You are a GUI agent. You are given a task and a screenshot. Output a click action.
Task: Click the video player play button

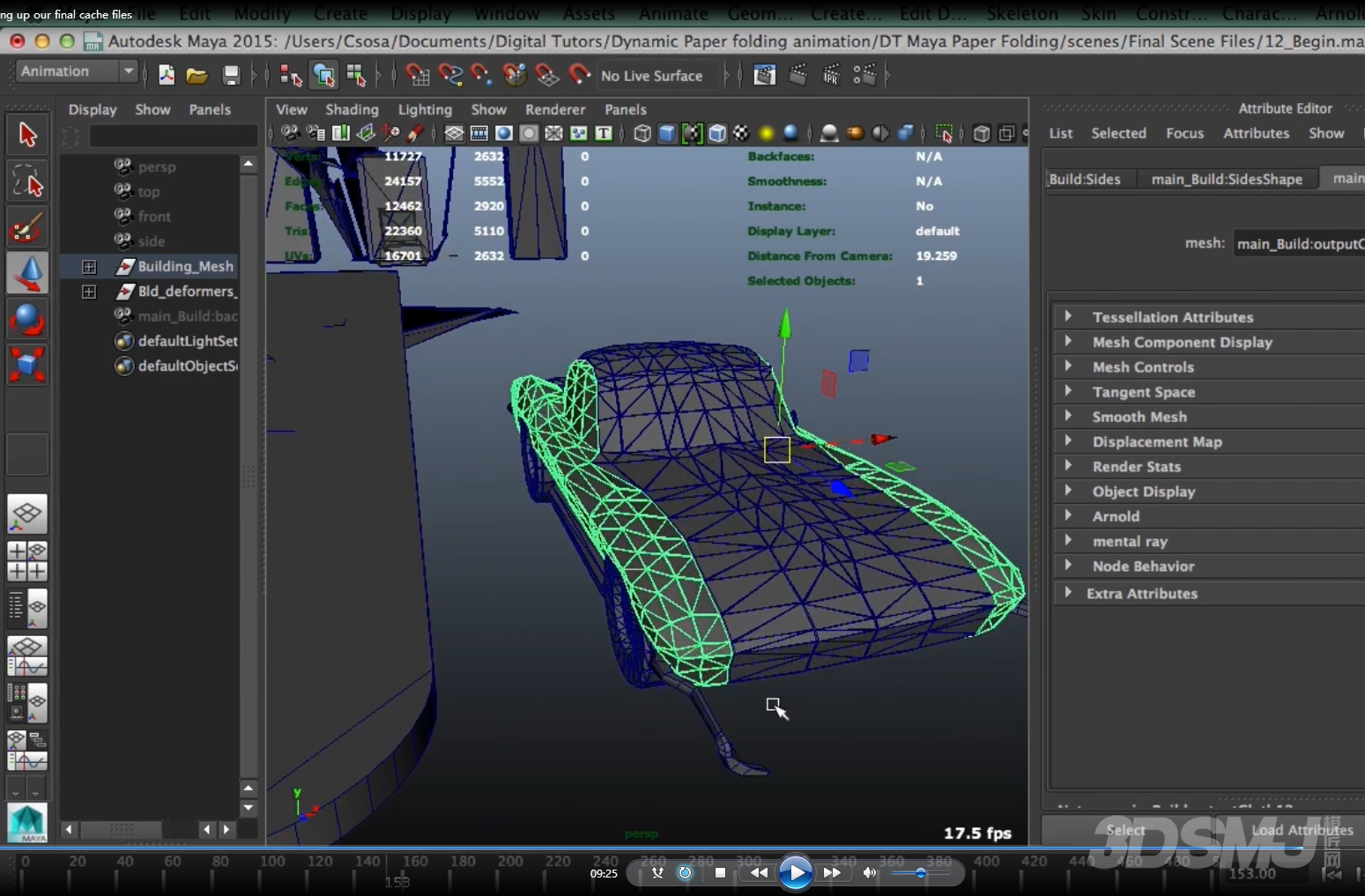(x=796, y=872)
